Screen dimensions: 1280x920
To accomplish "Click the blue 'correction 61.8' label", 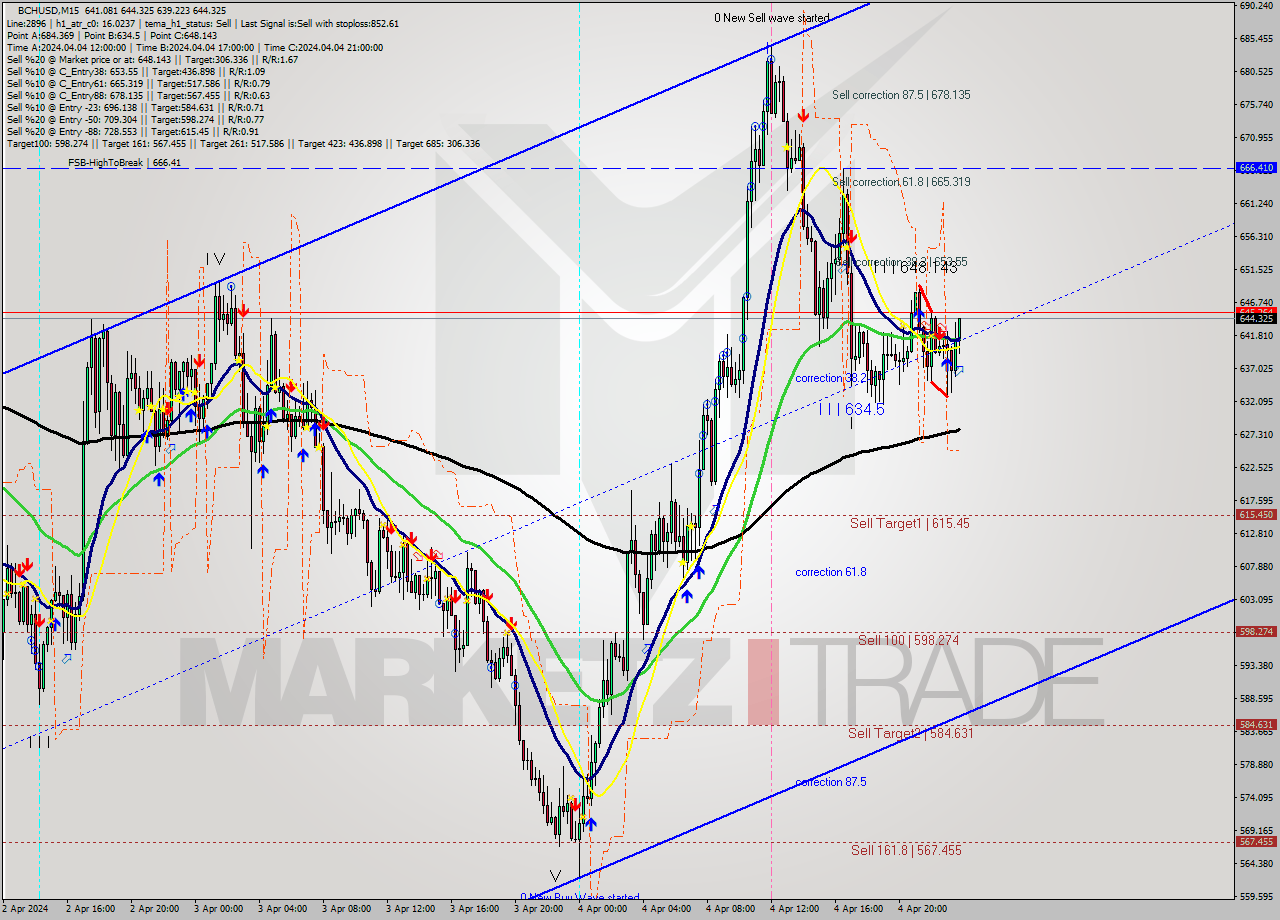I will point(831,572).
